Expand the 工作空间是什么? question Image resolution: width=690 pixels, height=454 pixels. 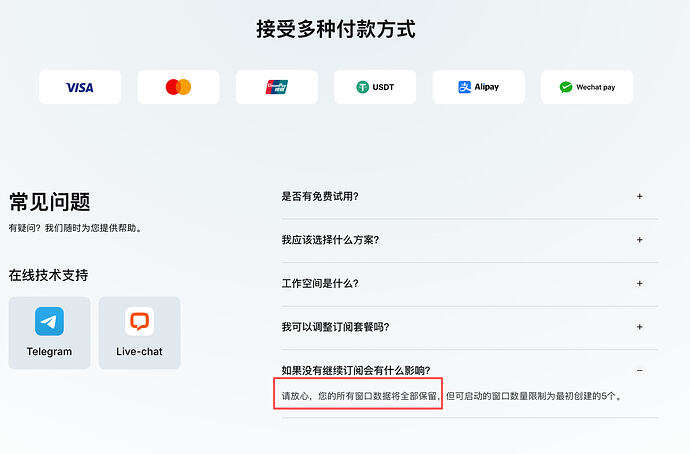470,284
